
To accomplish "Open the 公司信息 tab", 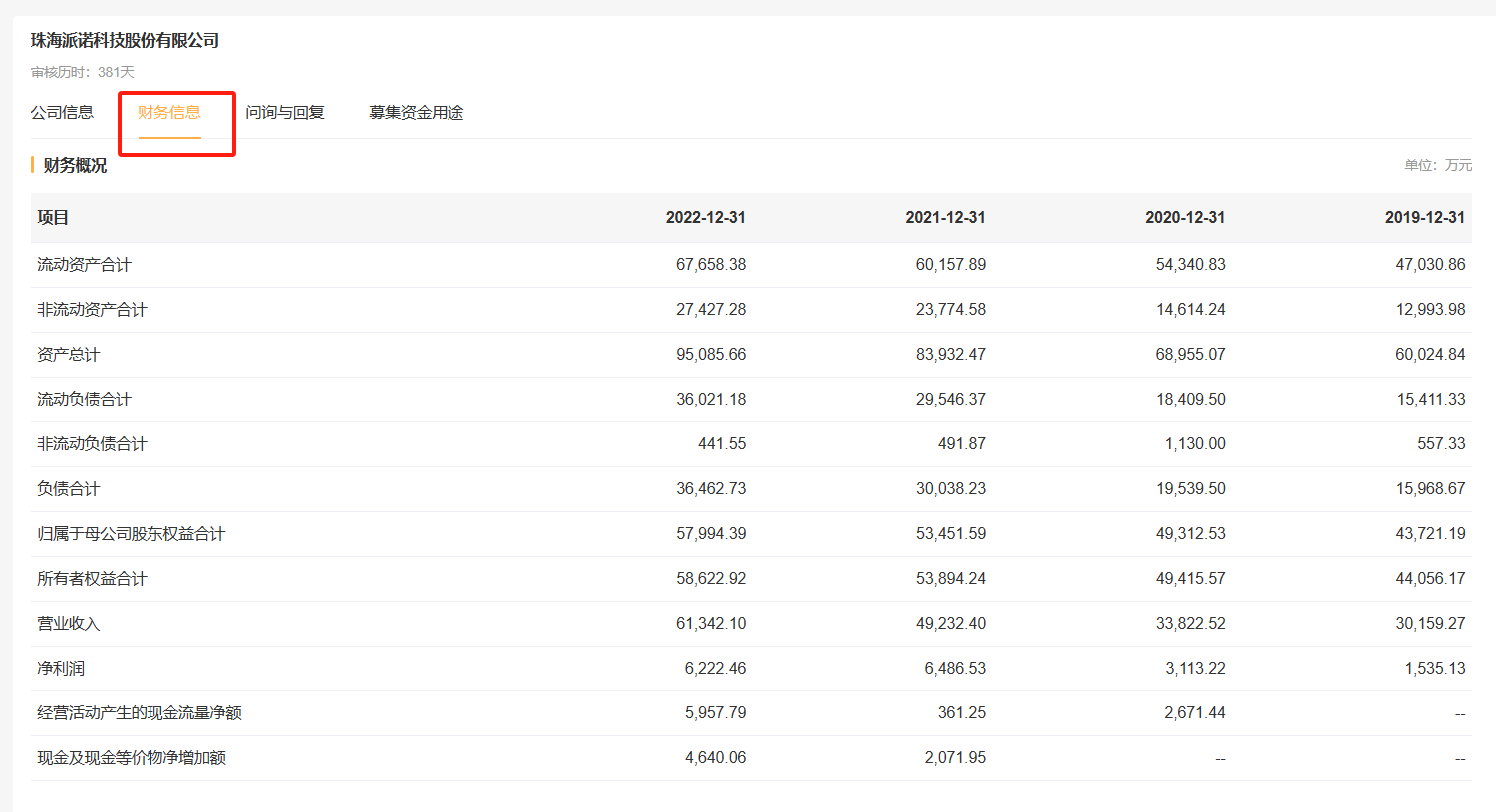I will point(62,113).
